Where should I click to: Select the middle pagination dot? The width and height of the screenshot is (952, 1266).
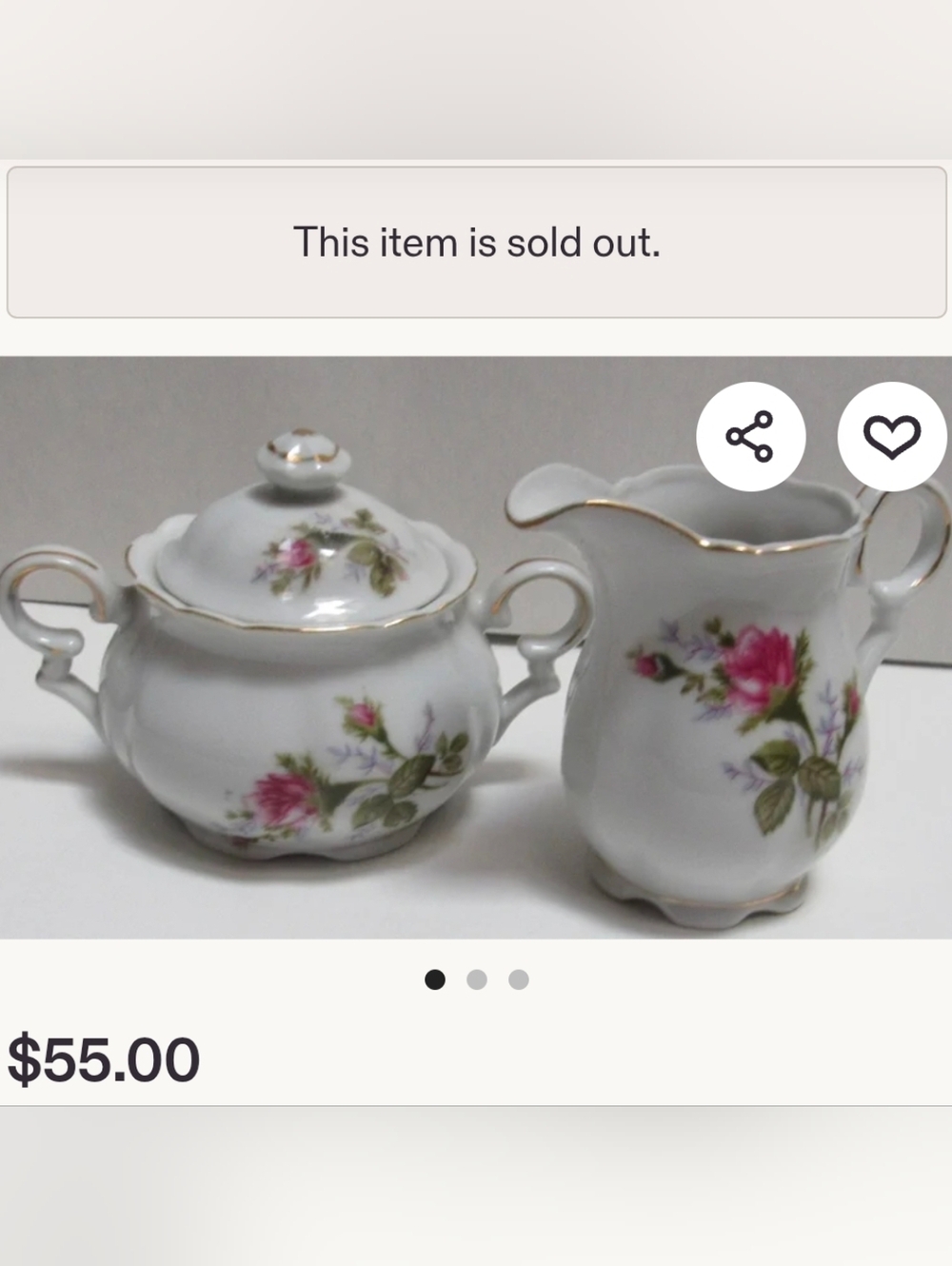pos(477,979)
